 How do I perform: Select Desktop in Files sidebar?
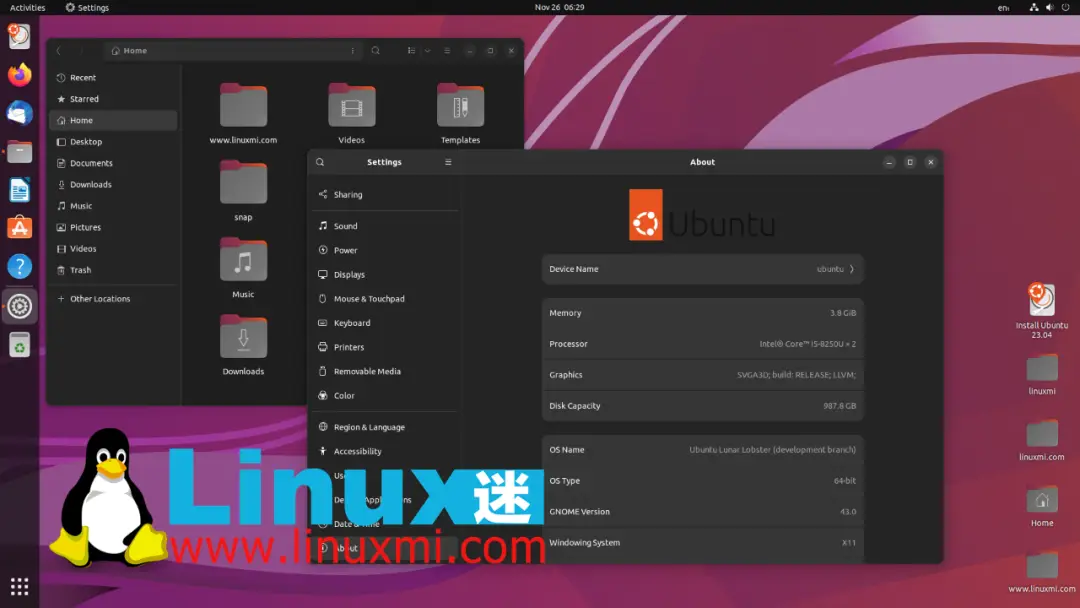[x=114, y=142]
